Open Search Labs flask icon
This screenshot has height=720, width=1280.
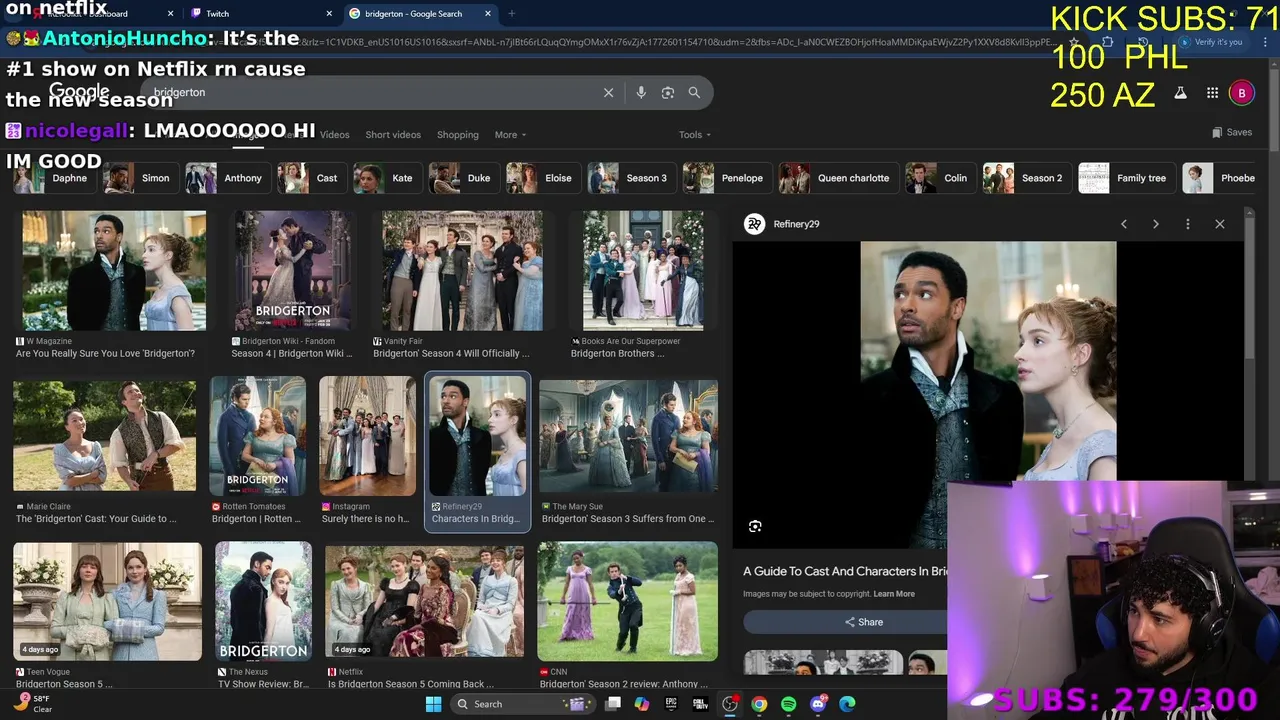(1180, 93)
